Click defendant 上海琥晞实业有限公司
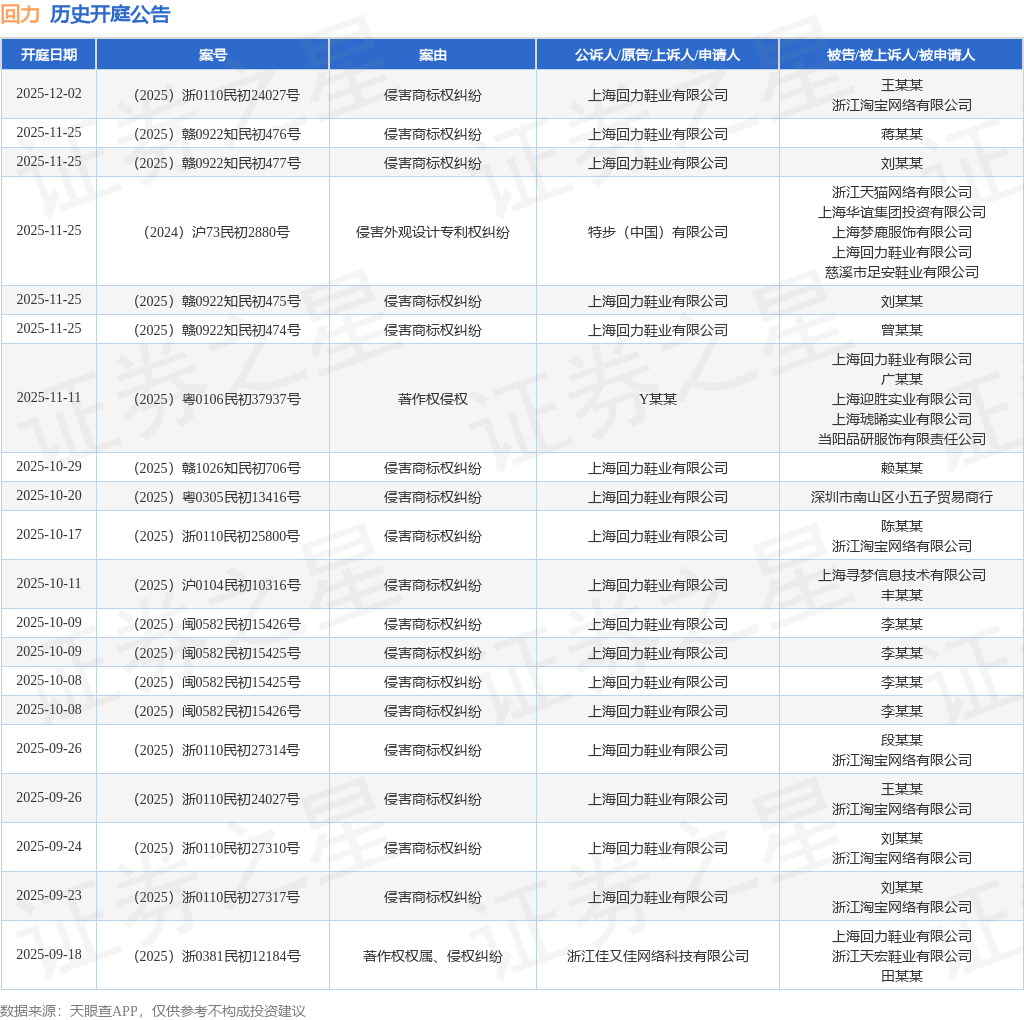This screenshot has width=1024, height=1020. [x=902, y=419]
